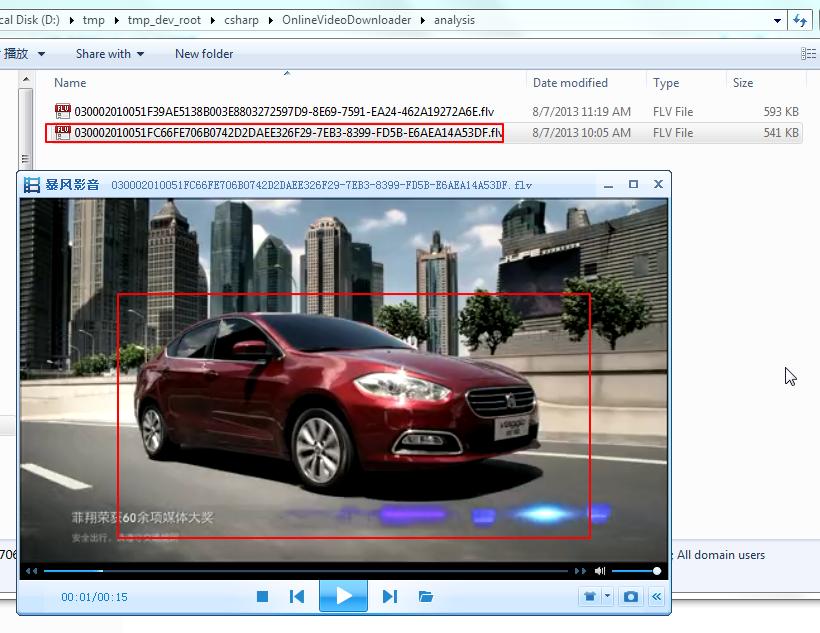This screenshot has width=820, height=633.
Task: Expand the arrow after OnlineVideoDownloader breadcrumb
Action: (x=423, y=20)
